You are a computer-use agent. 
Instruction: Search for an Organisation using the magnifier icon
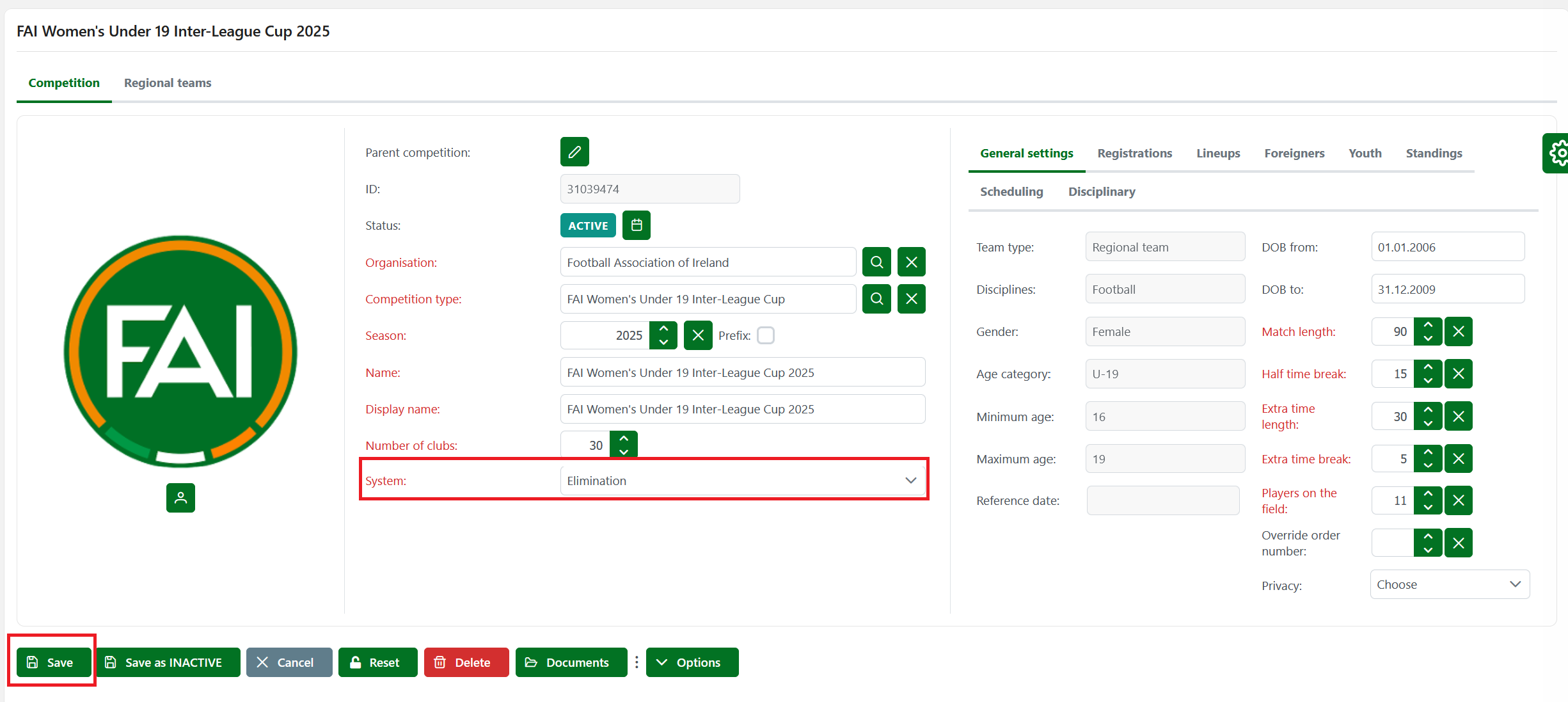click(876, 262)
